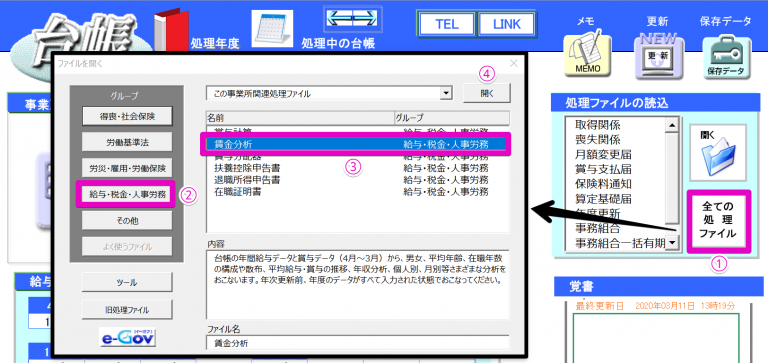This screenshot has height=363, width=768.
Task: Click the 全ての処理ファイル button
Action: point(718,222)
